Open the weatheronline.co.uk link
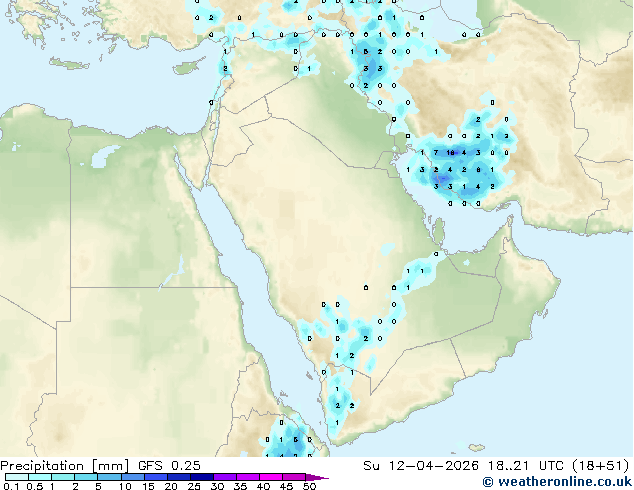This screenshot has height=490, width=634. point(557,482)
